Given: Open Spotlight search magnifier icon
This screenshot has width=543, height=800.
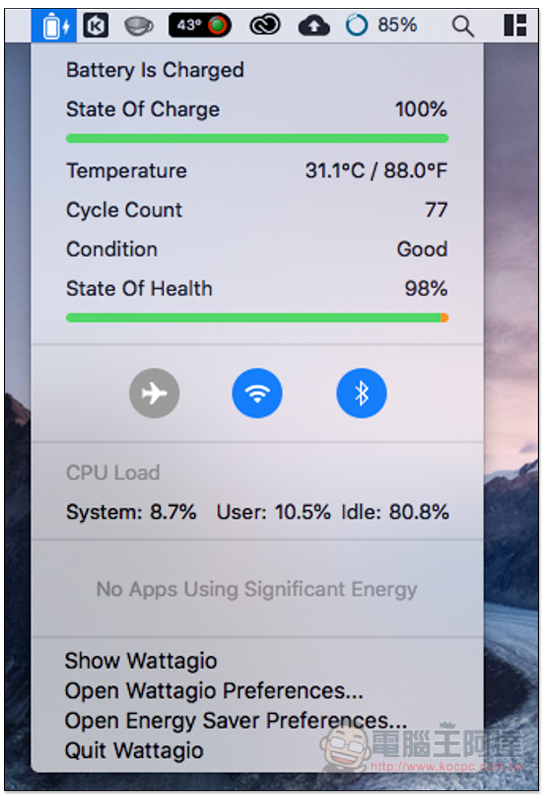Looking at the screenshot, I should [462, 26].
